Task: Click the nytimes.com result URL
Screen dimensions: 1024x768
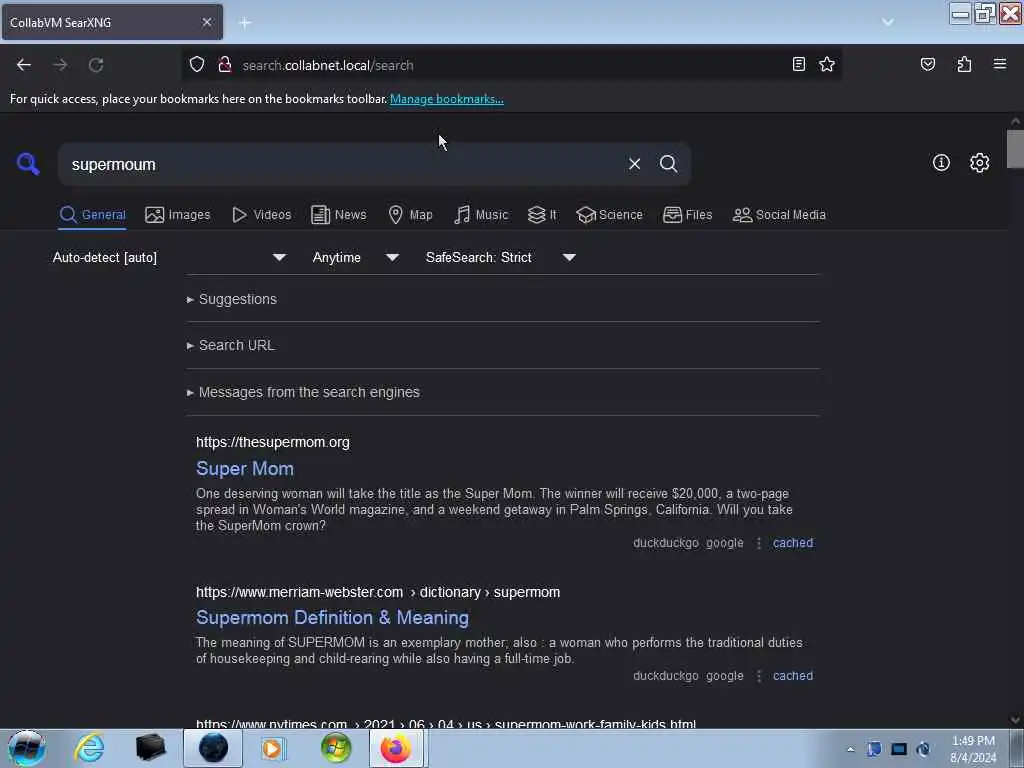Action: 446,724
